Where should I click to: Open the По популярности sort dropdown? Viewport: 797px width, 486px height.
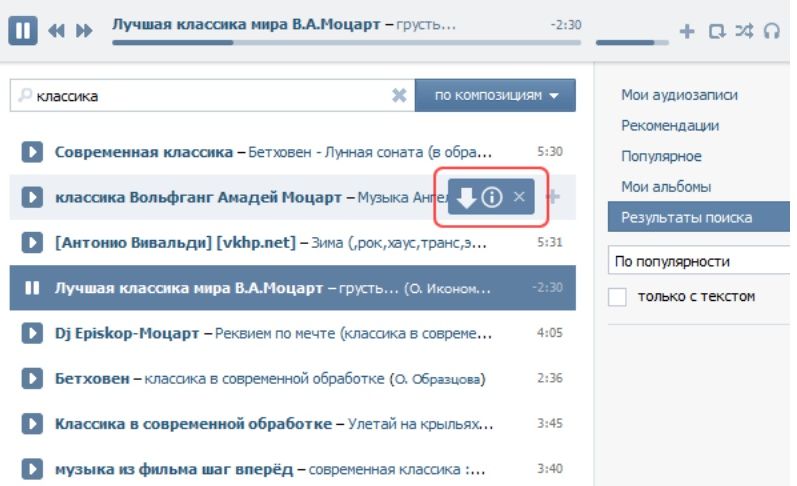(699, 261)
